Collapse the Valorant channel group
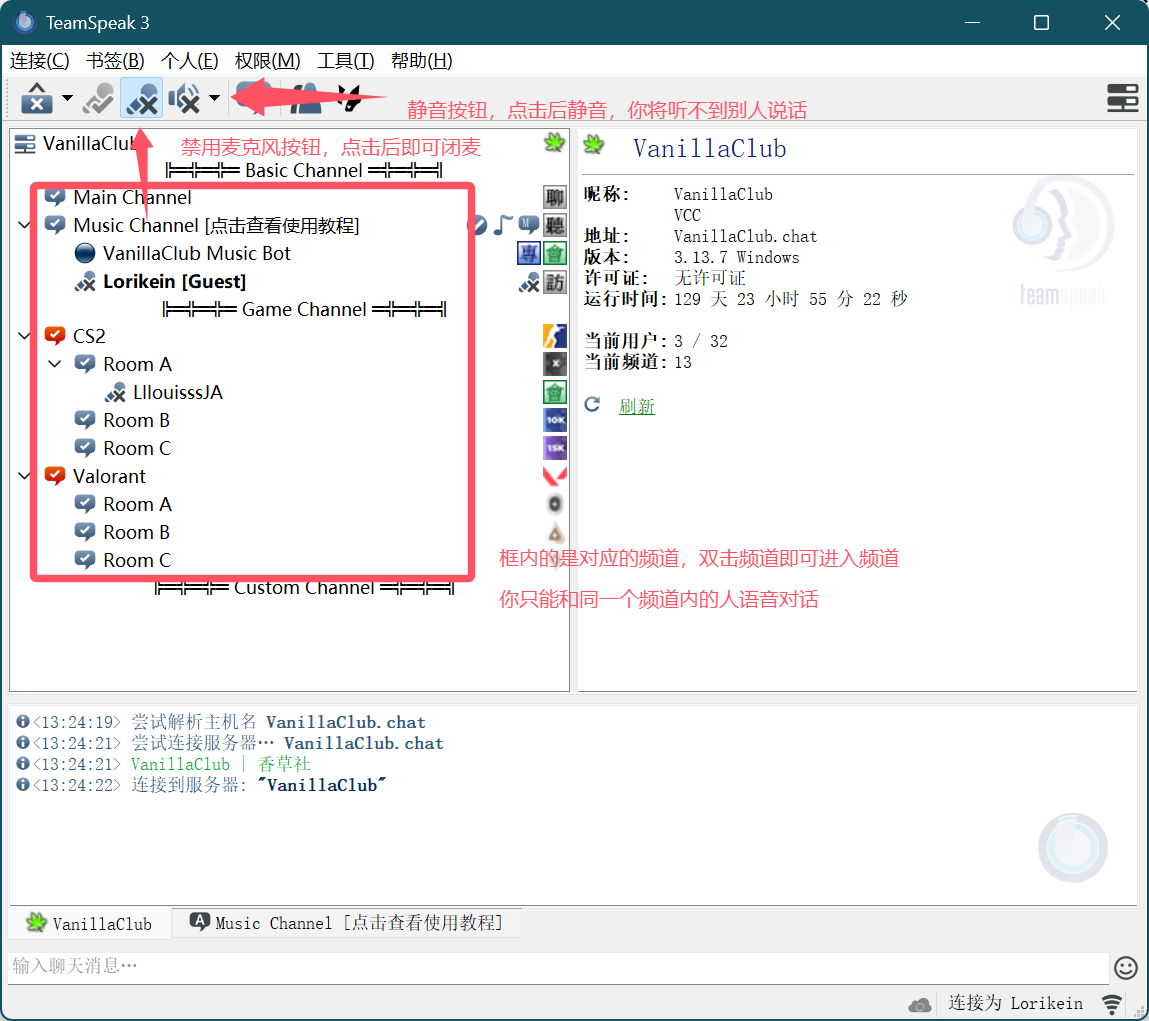This screenshot has height=1021, width=1149. coord(24,476)
